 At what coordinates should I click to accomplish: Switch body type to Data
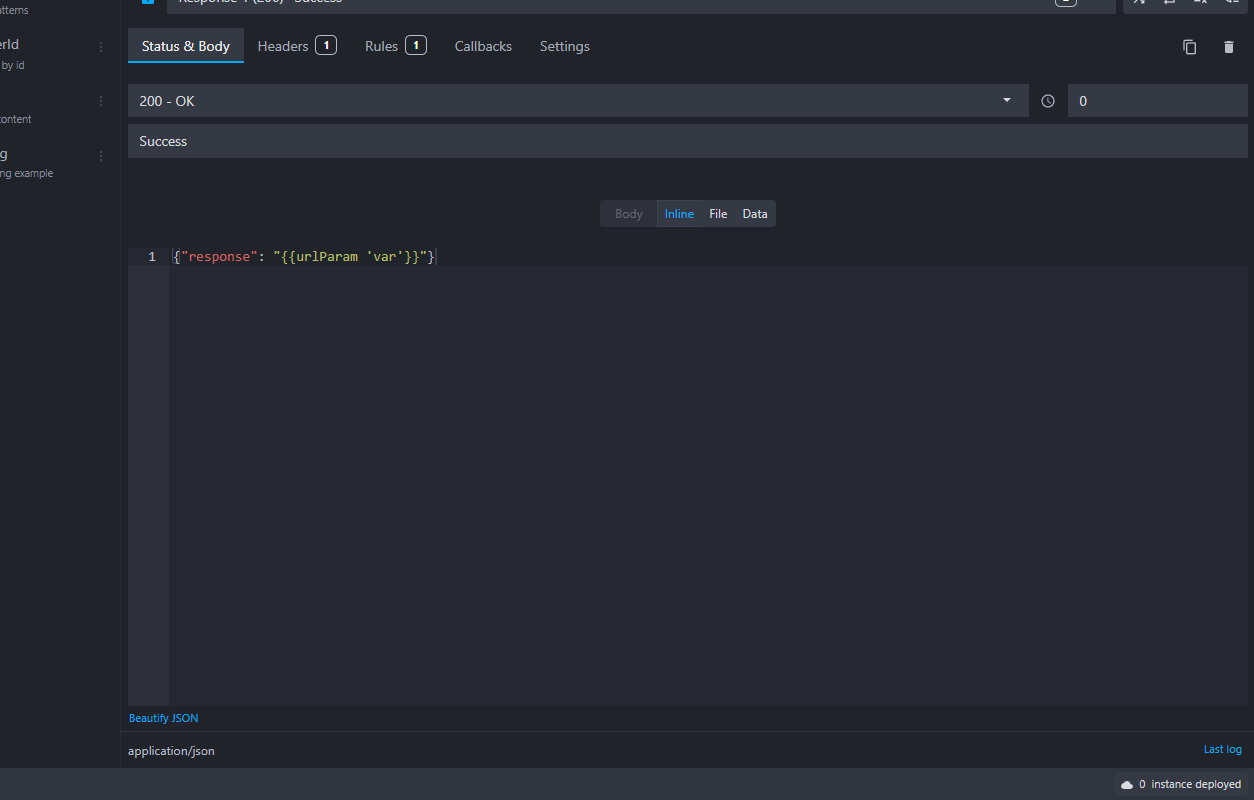(755, 213)
